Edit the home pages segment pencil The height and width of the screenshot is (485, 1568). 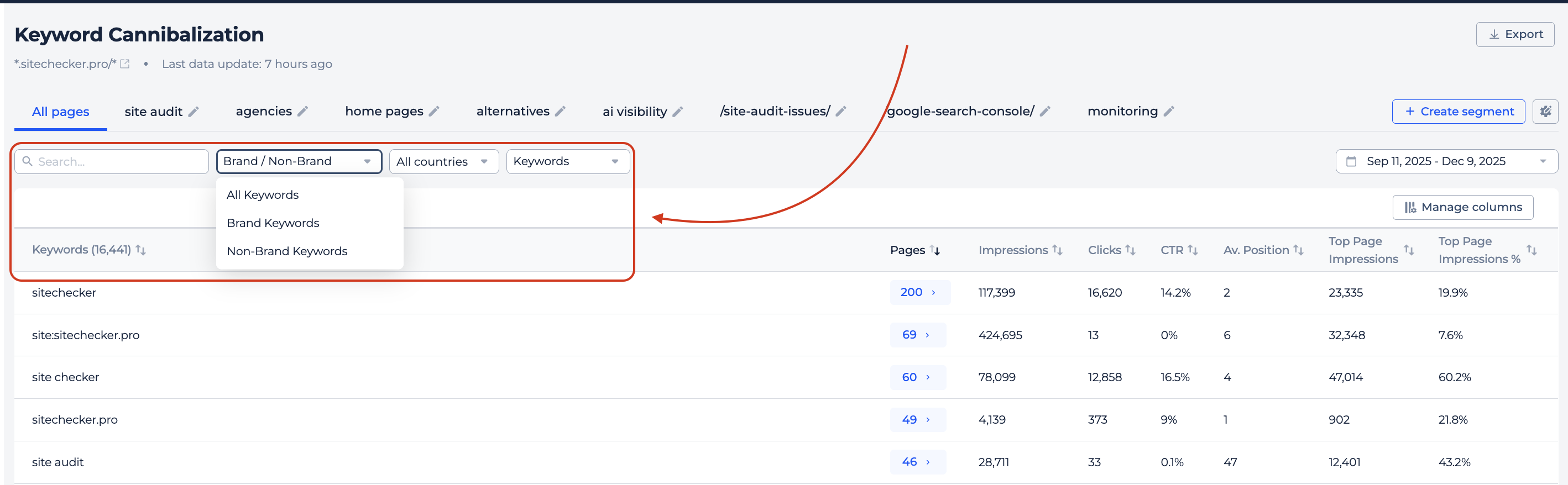[434, 111]
